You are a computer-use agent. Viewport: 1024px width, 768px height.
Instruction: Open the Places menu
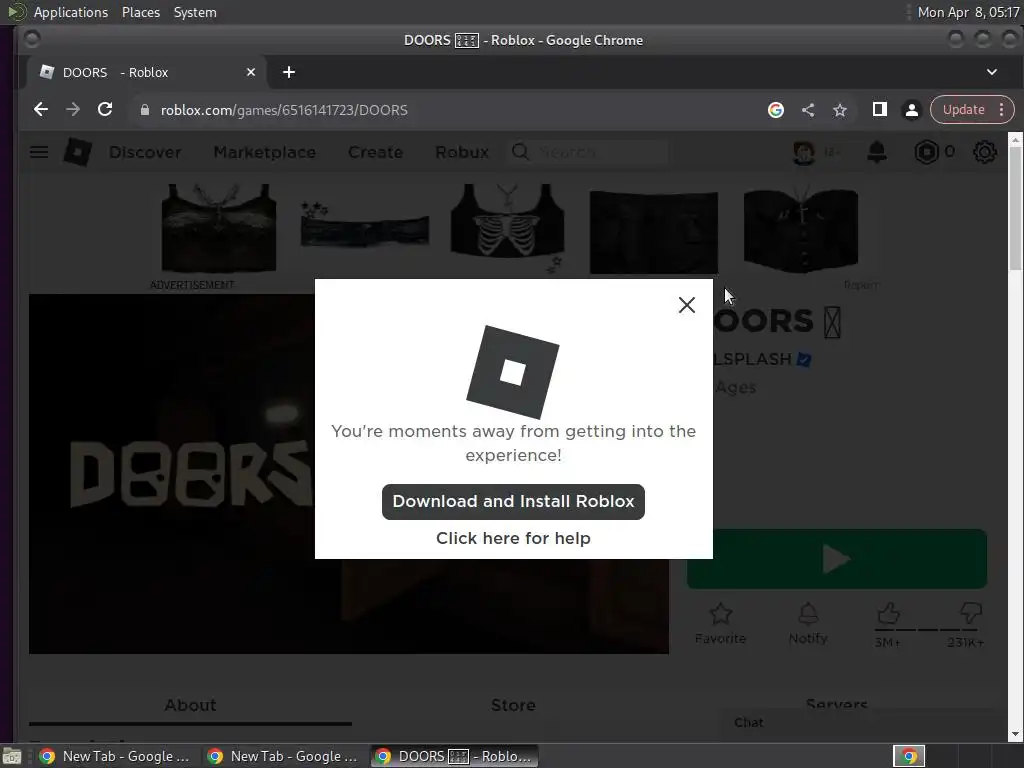tap(140, 12)
